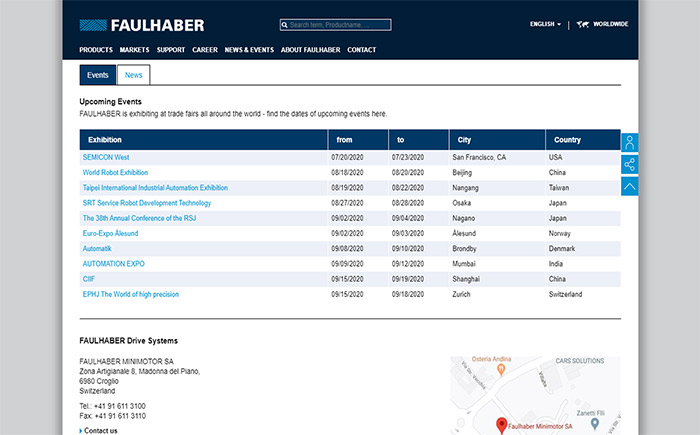Click the Tel.: +41 91 611 3100 line
This screenshot has height=435, width=700.
[x=112, y=406]
